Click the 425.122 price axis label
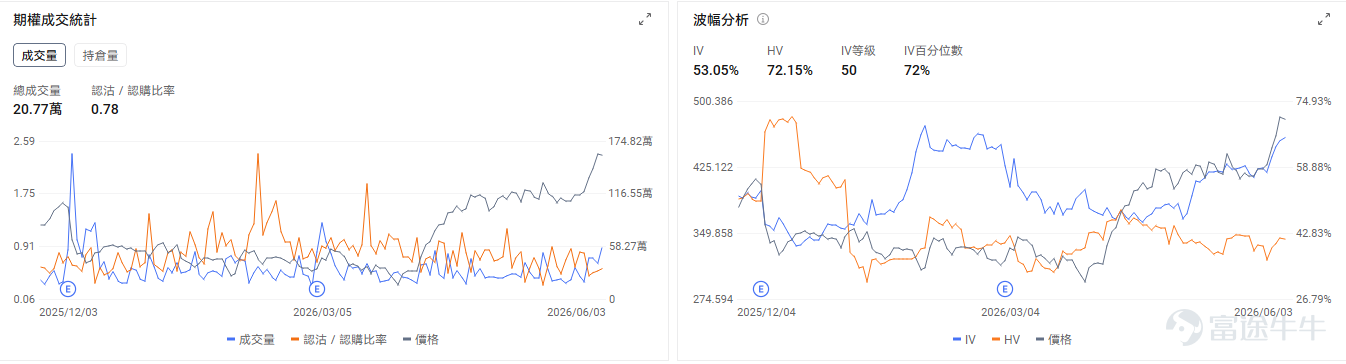The width and height of the screenshot is (1346, 364). (x=714, y=167)
